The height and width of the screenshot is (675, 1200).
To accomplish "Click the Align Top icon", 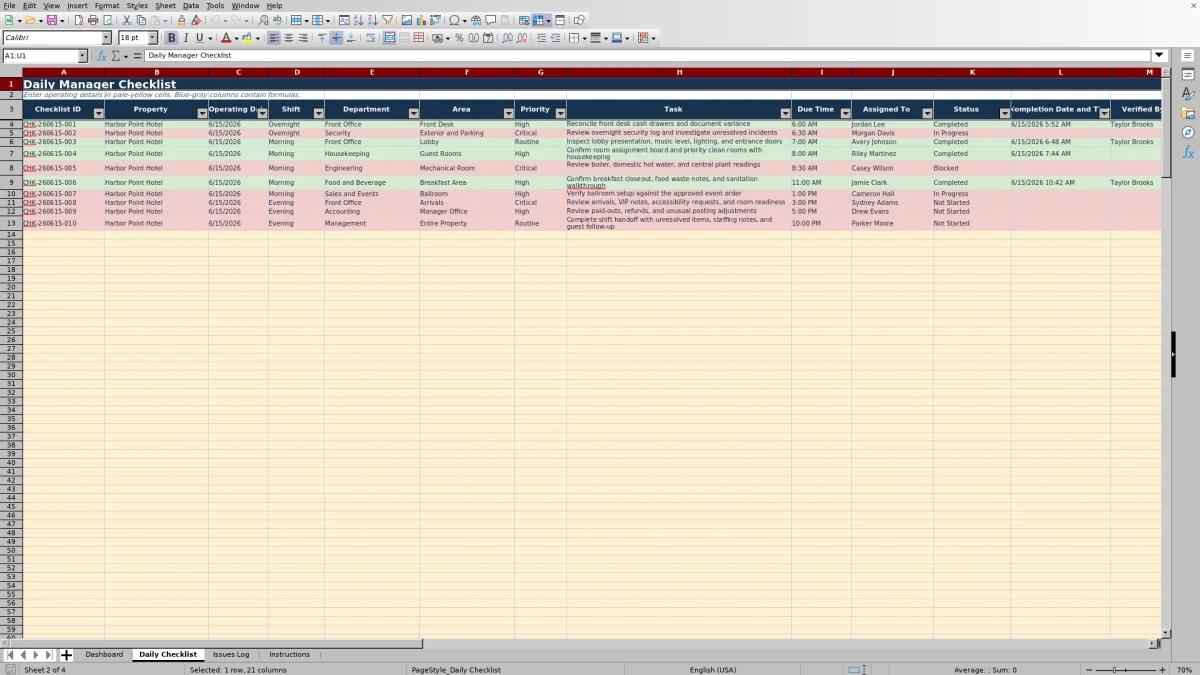I will (x=322, y=38).
